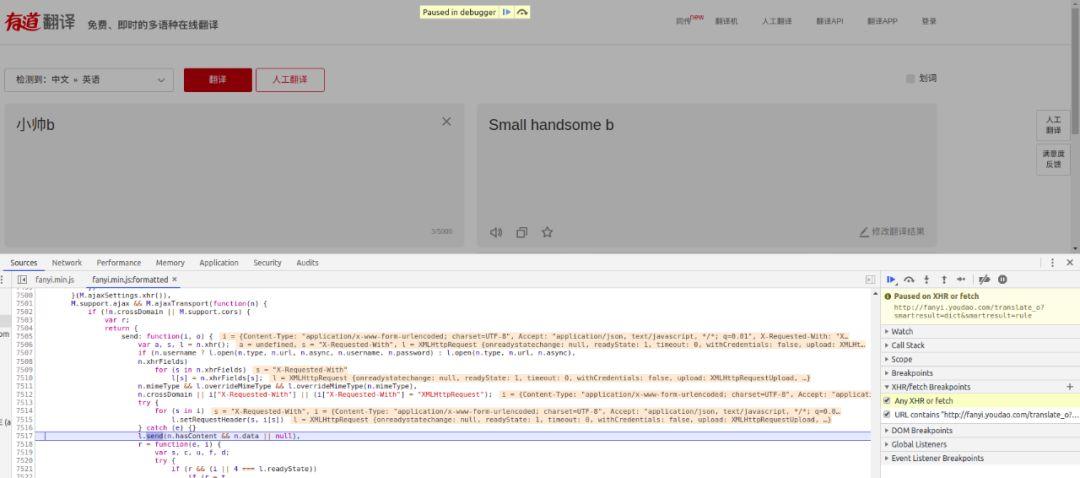Favorite the translation with star icon
Image resolution: width=1080 pixels, height=478 pixels.
[547, 232]
